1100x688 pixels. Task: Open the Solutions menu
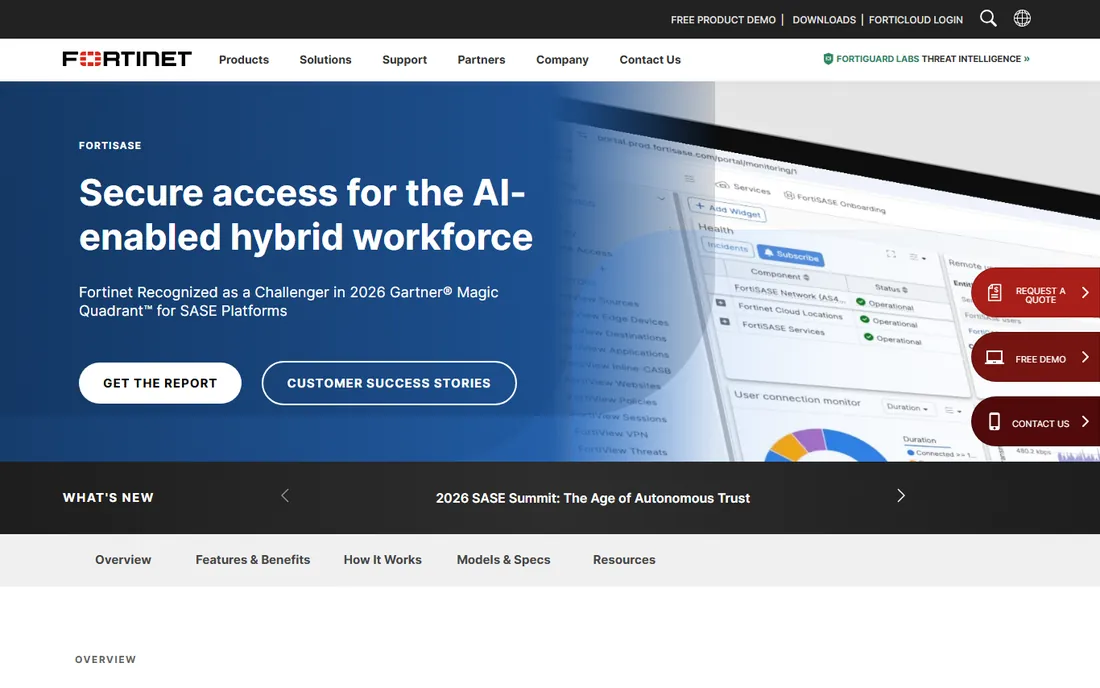tap(326, 60)
